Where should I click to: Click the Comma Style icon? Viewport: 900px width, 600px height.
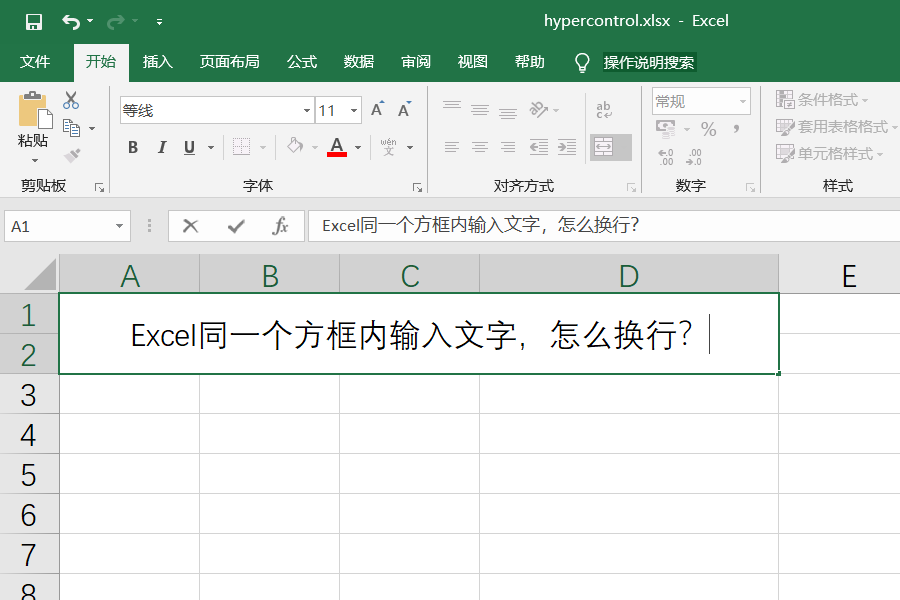[x=736, y=129]
